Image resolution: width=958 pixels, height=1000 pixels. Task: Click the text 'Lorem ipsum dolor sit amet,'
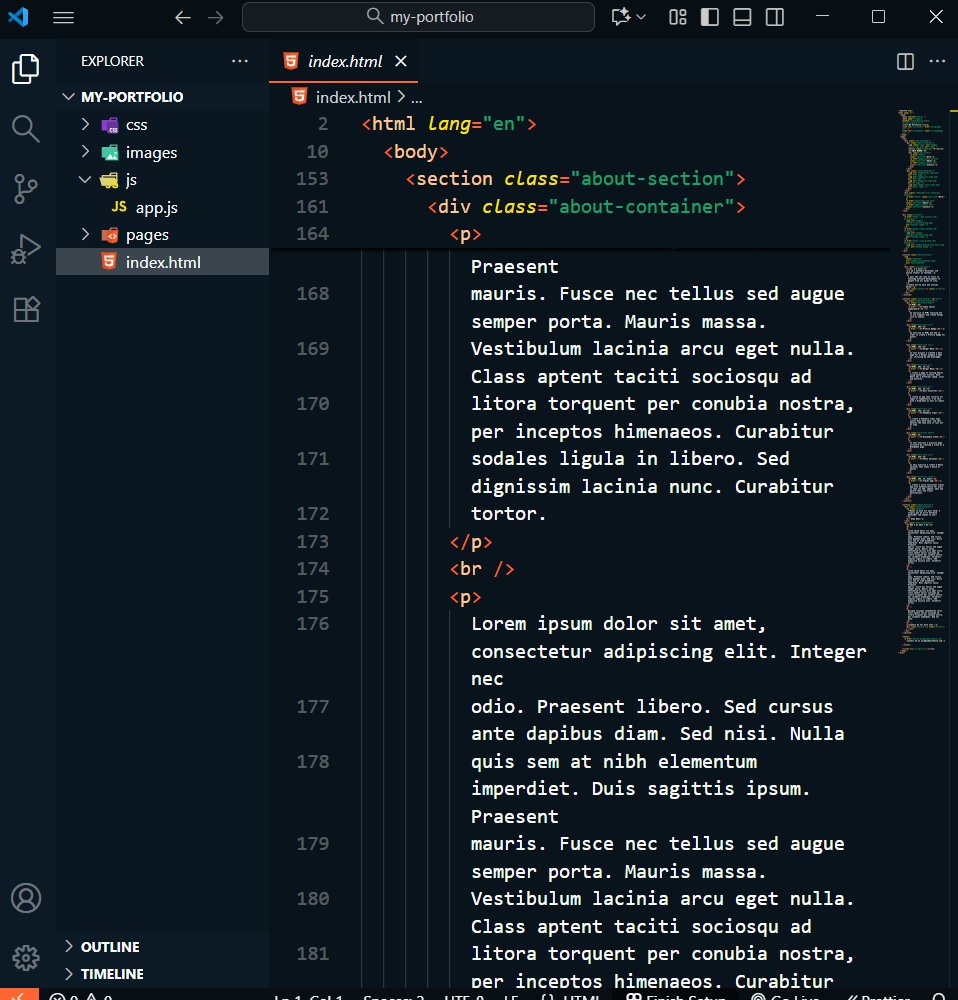618,624
